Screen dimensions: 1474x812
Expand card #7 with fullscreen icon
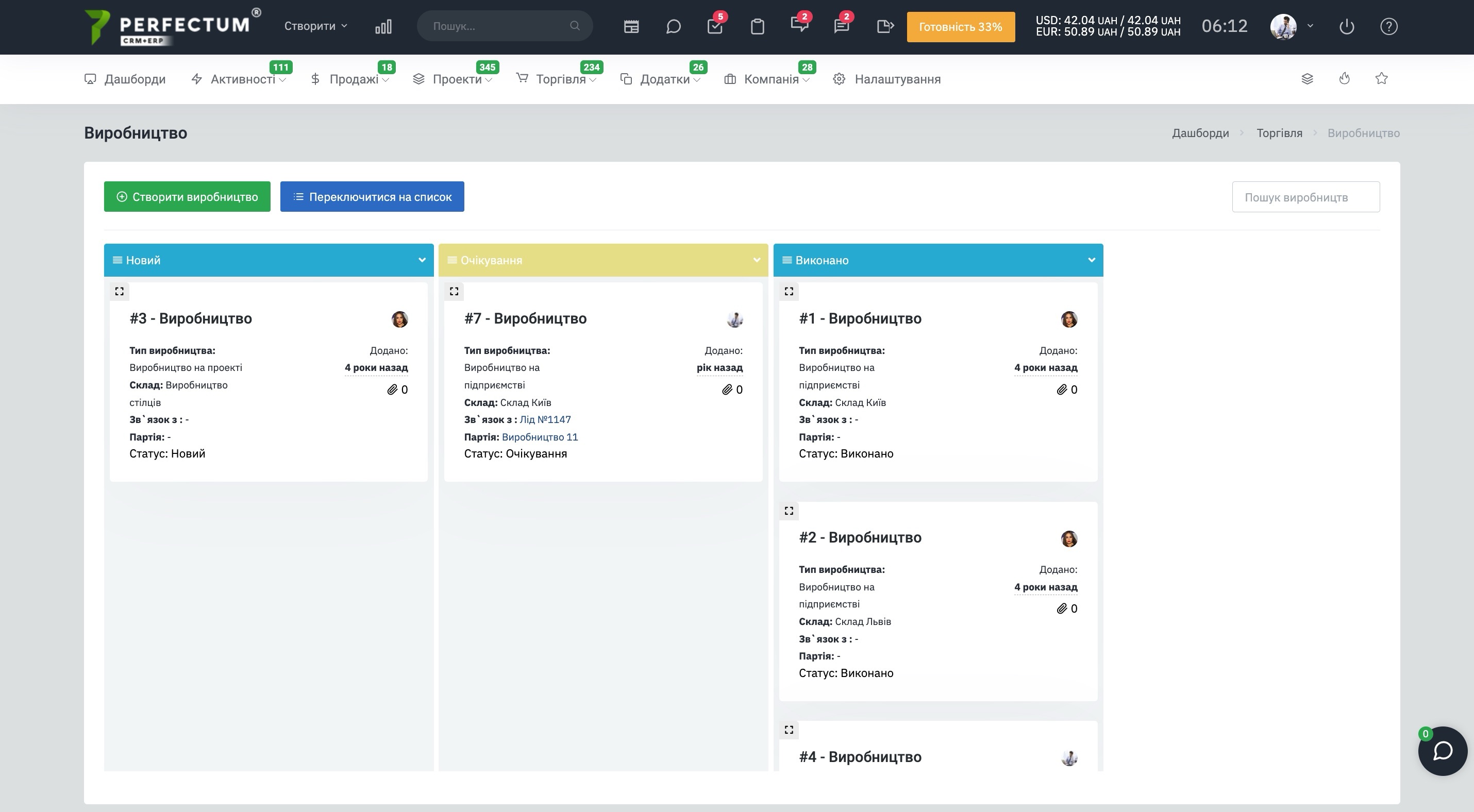pyautogui.click(x=454, y=291)
